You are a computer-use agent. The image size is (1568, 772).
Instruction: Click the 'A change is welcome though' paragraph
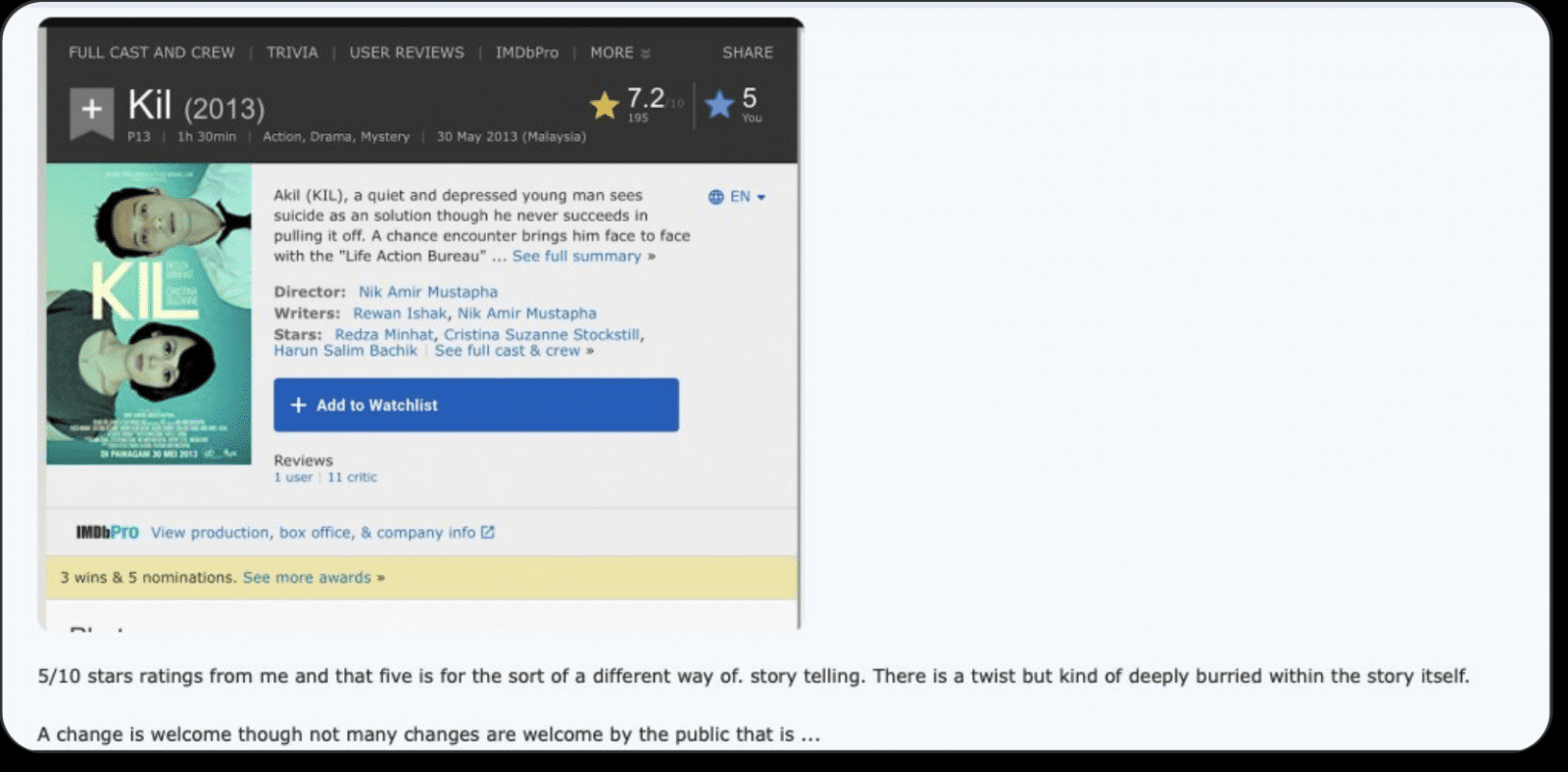(x=428, y=735)
